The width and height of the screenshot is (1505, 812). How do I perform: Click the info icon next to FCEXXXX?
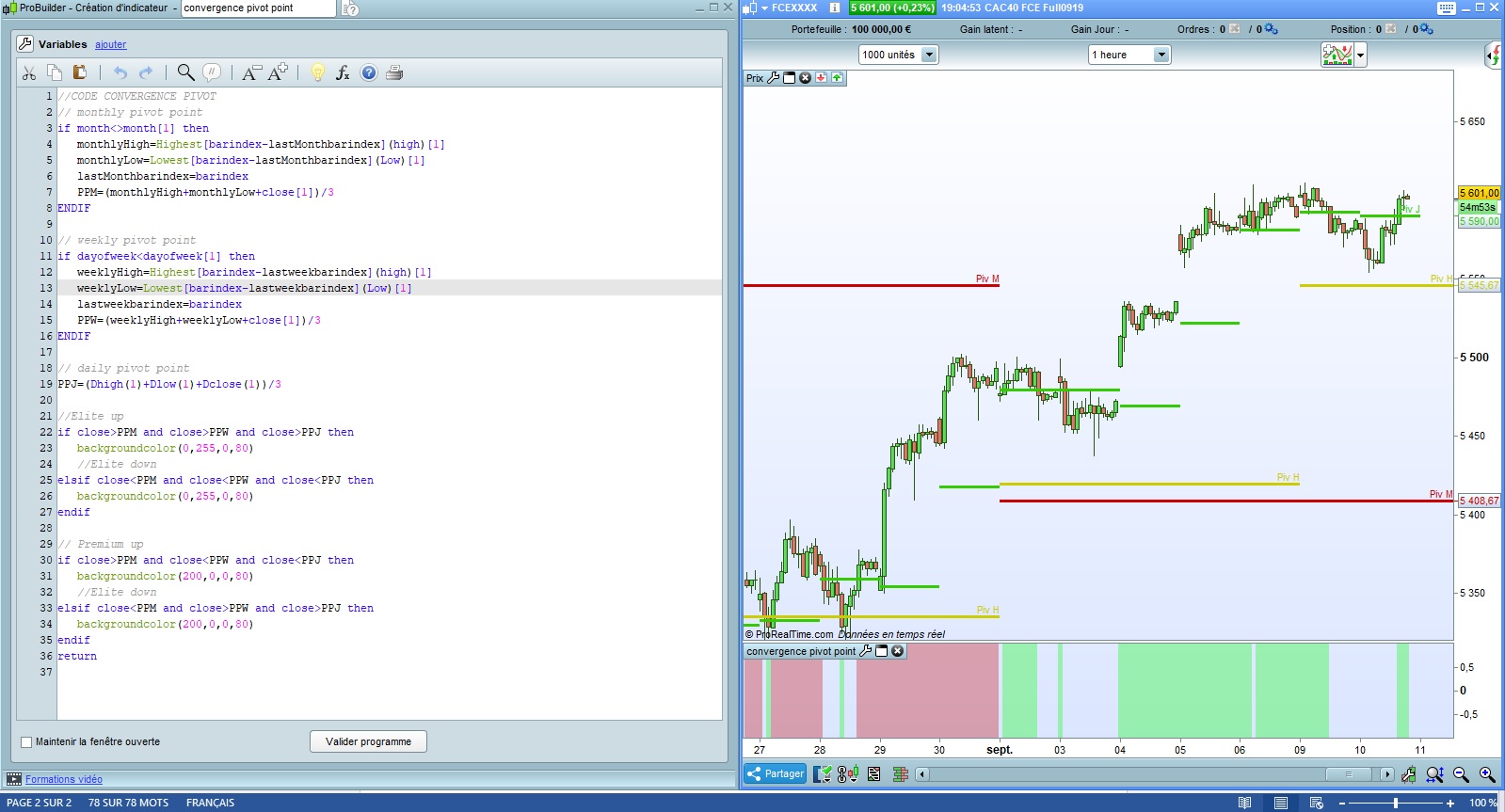click(x=834, y=8)
